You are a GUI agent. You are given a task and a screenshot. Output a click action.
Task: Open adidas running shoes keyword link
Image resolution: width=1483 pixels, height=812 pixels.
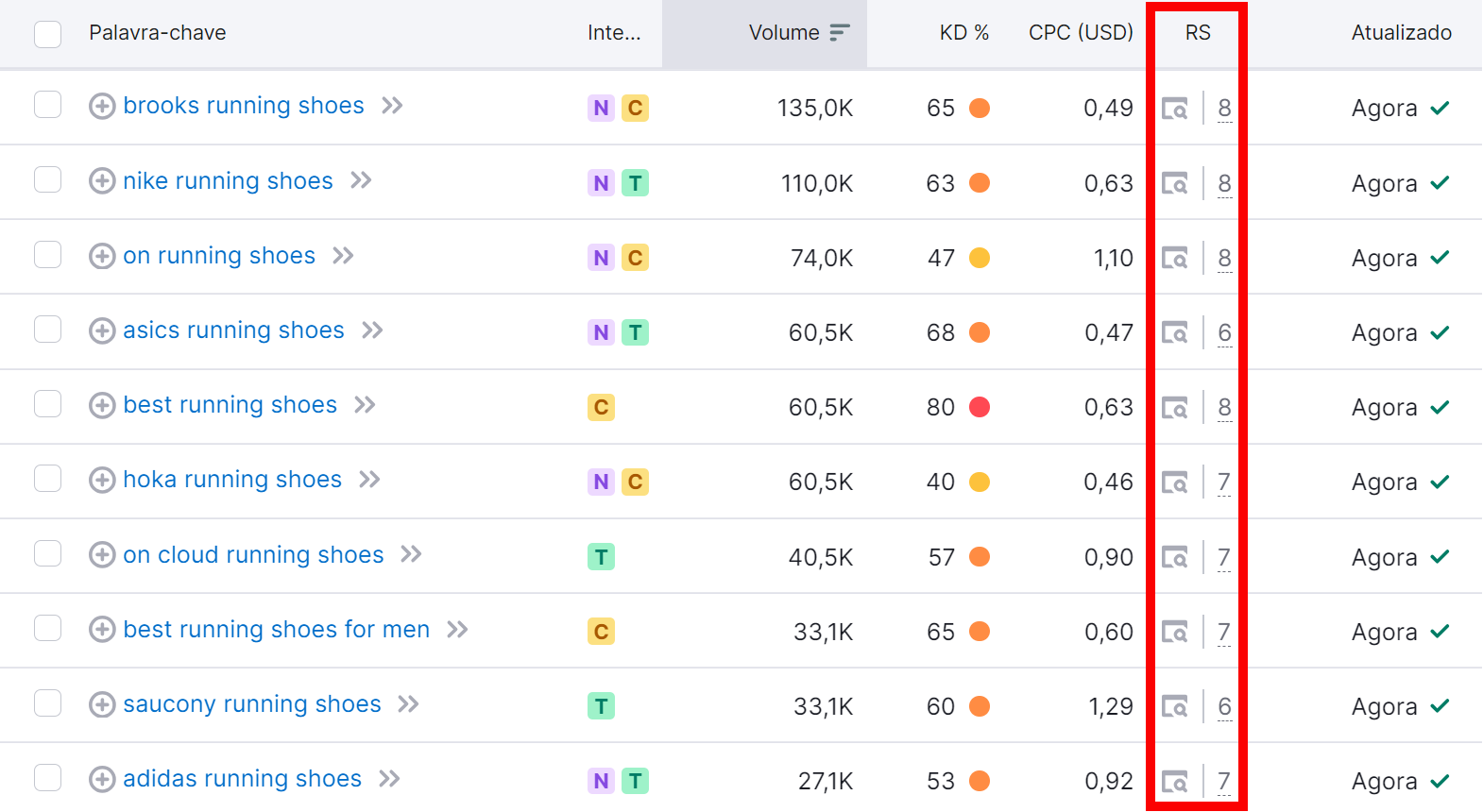[242, 779]
